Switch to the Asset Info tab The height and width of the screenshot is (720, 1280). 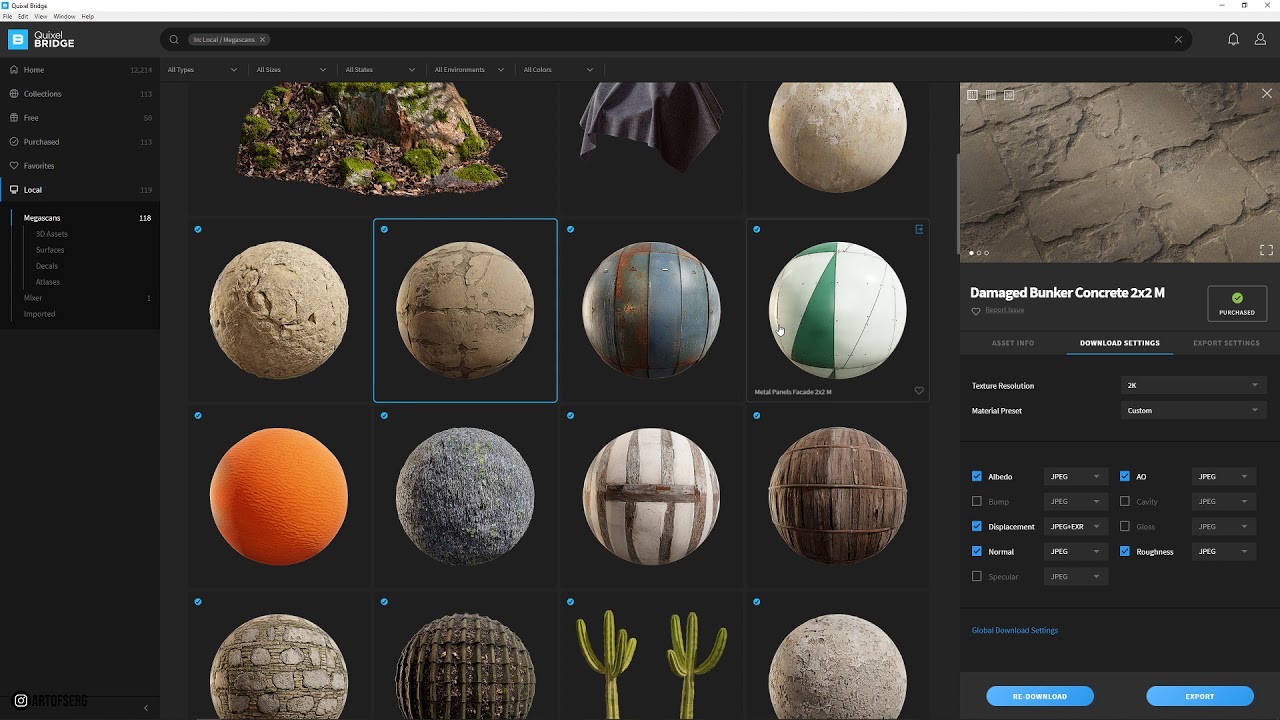click(x=1013, y=343)
